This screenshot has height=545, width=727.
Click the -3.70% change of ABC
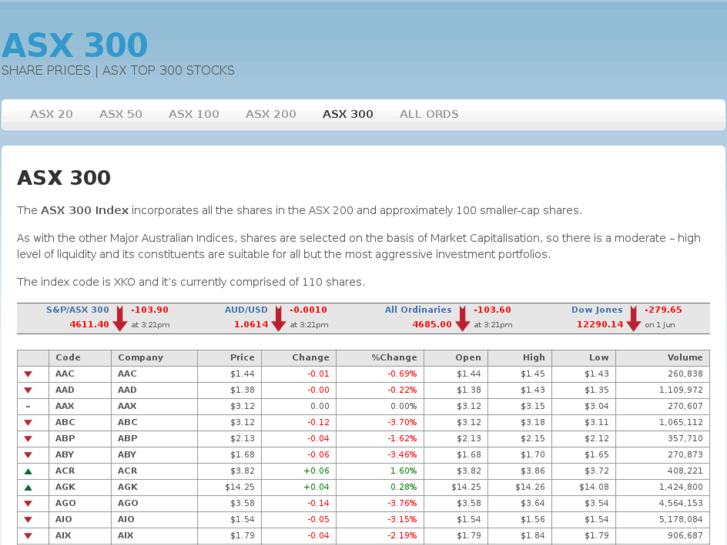(402, 423)
